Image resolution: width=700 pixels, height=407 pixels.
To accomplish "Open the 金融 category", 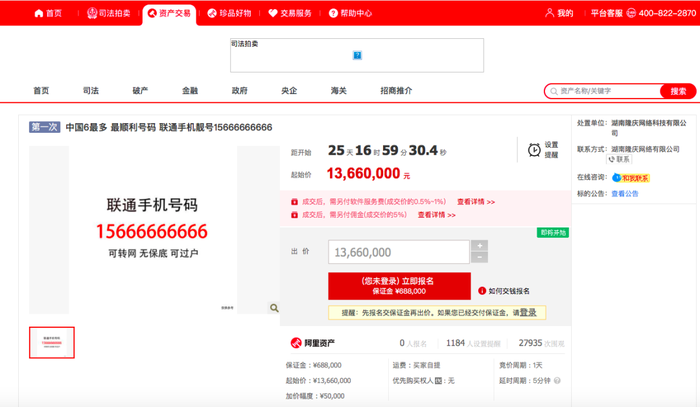I will [x=190, y=91].
